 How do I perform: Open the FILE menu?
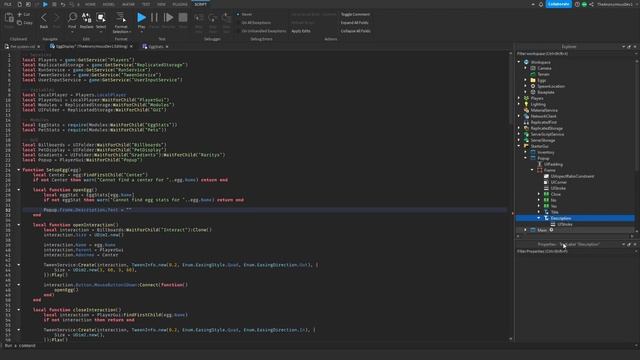tap(8, 4)
